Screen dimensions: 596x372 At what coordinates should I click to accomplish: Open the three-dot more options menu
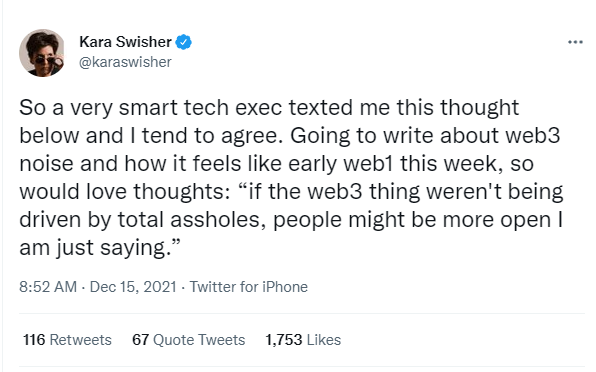tap(575, 42)
